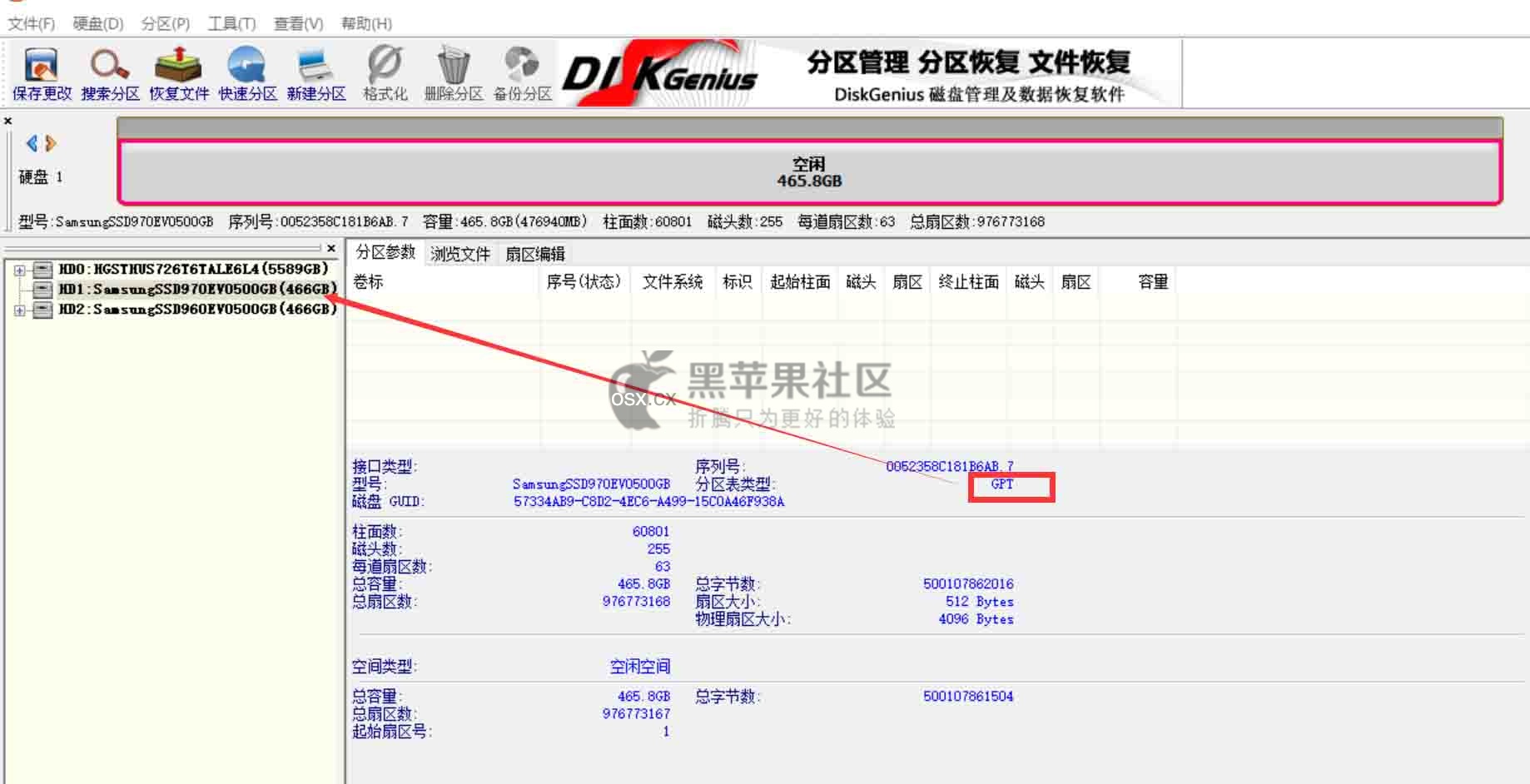Open the Tools (工具) menu
This screenshot has height=784, width=1530.
coord(231,23)
